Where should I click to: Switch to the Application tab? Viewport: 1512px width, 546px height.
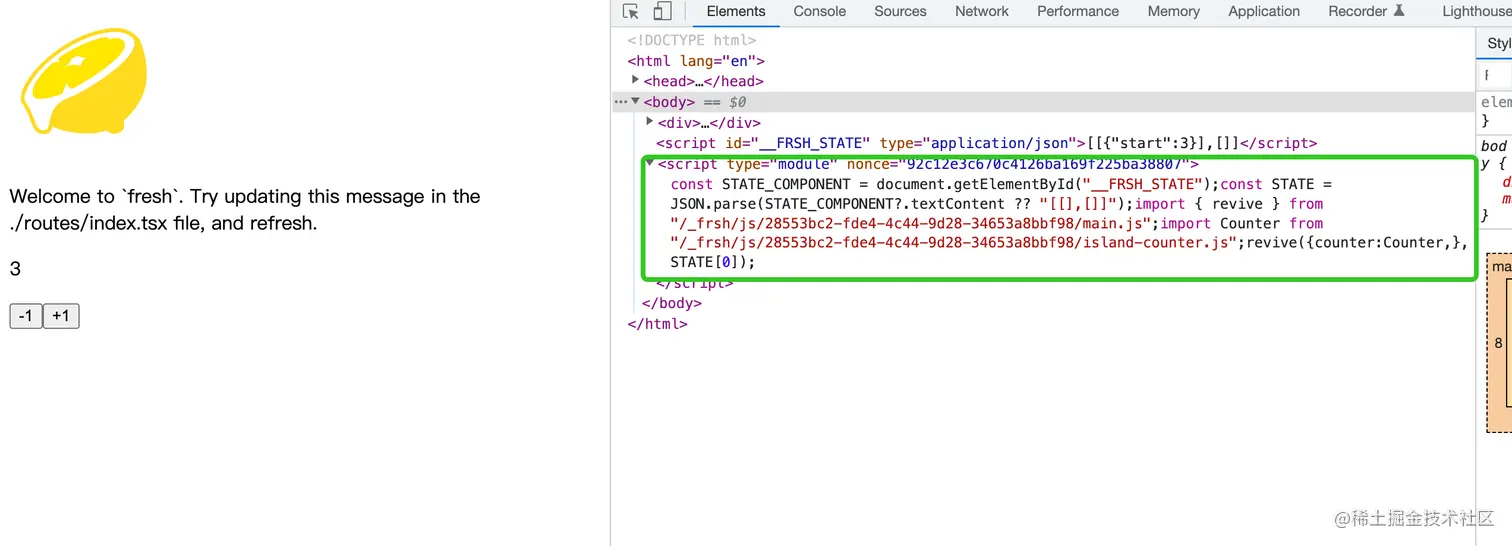pos(1264,11)
